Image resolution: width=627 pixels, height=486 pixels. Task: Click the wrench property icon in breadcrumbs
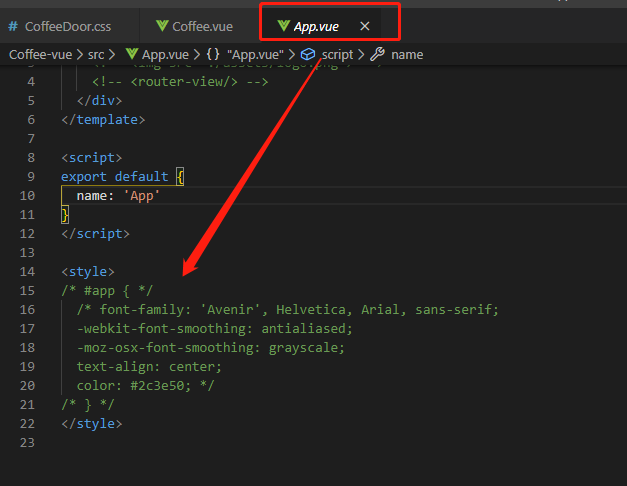click(x=377, y=54)
